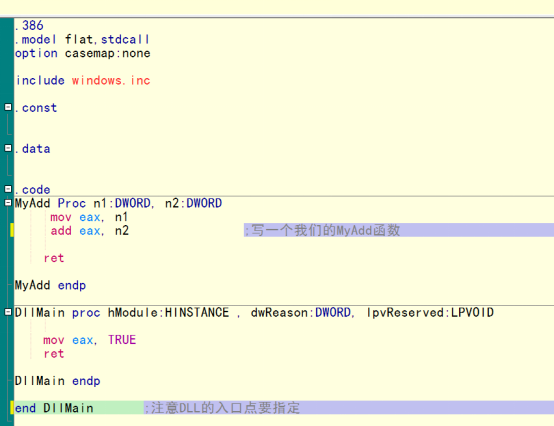Click the 'include' keyword
This screenshot has width=554, height=426.
click(x=40, y=80)
